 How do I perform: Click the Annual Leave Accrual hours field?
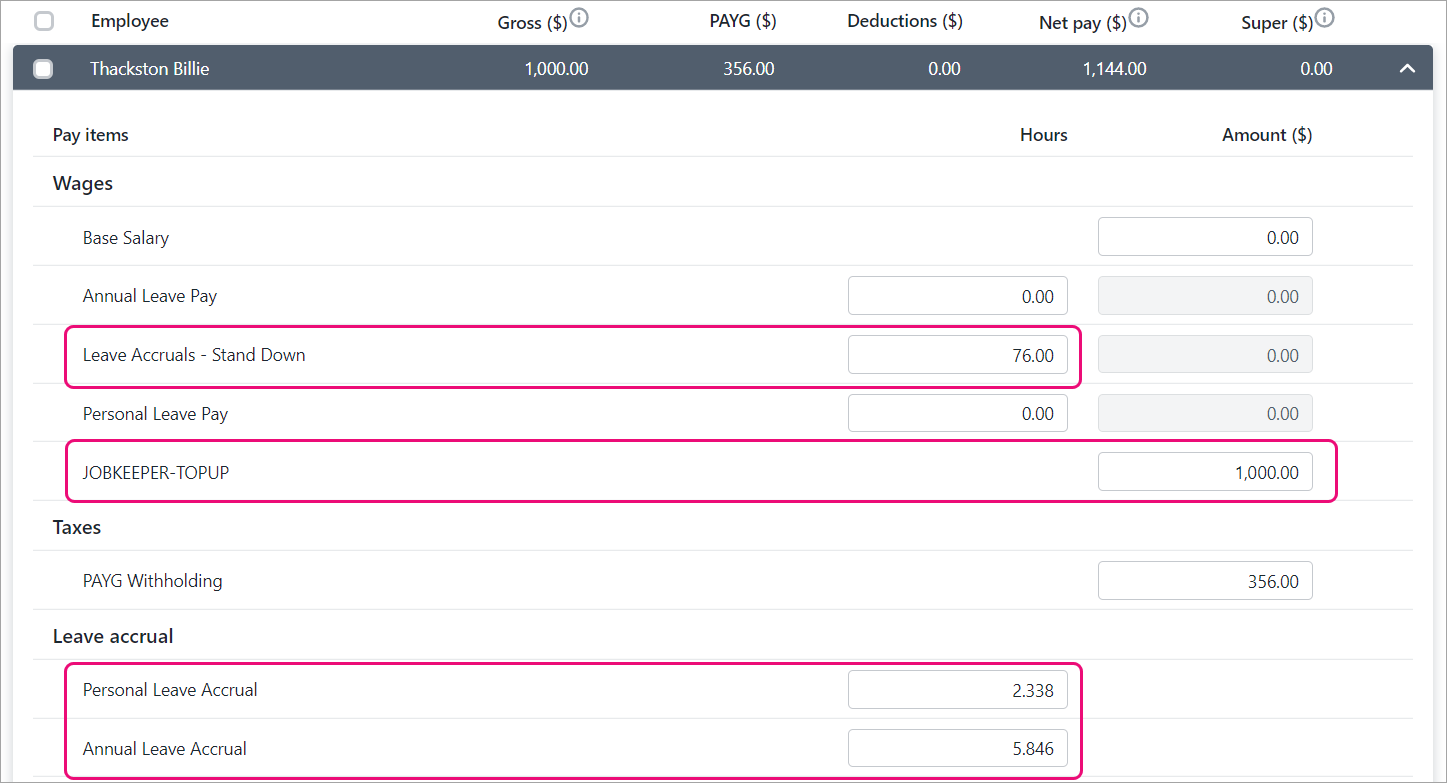tap(957, 749)
